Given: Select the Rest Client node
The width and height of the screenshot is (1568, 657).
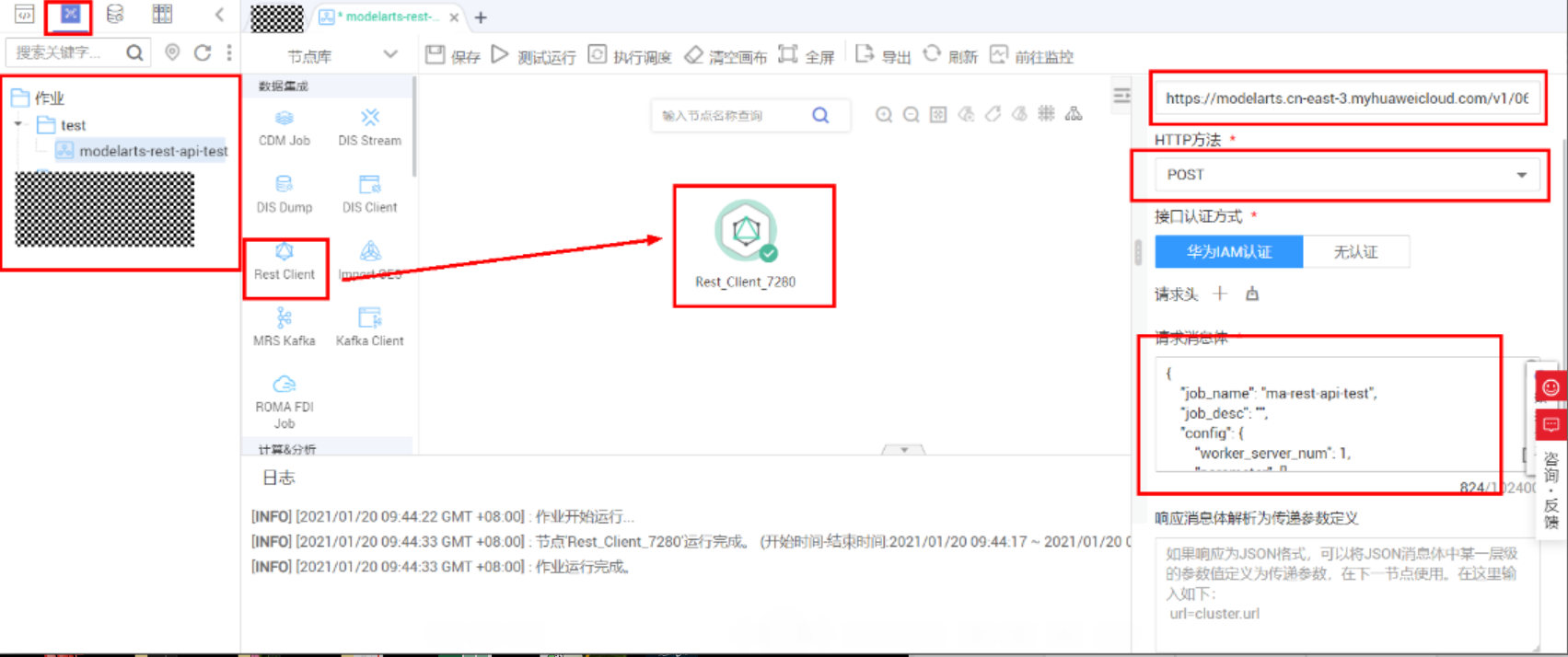Looking at the screenshot, I should pos(285,262).
